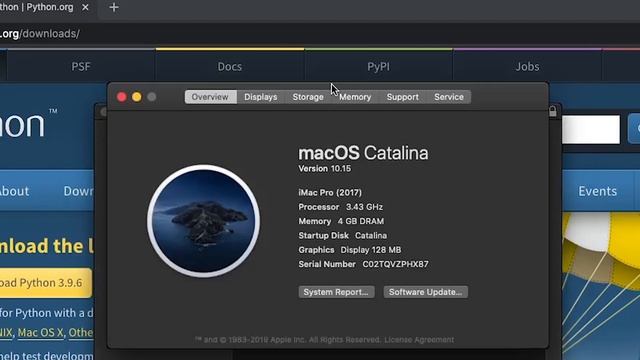Open System Report
The image size is (640, 360).
point(336,292)
